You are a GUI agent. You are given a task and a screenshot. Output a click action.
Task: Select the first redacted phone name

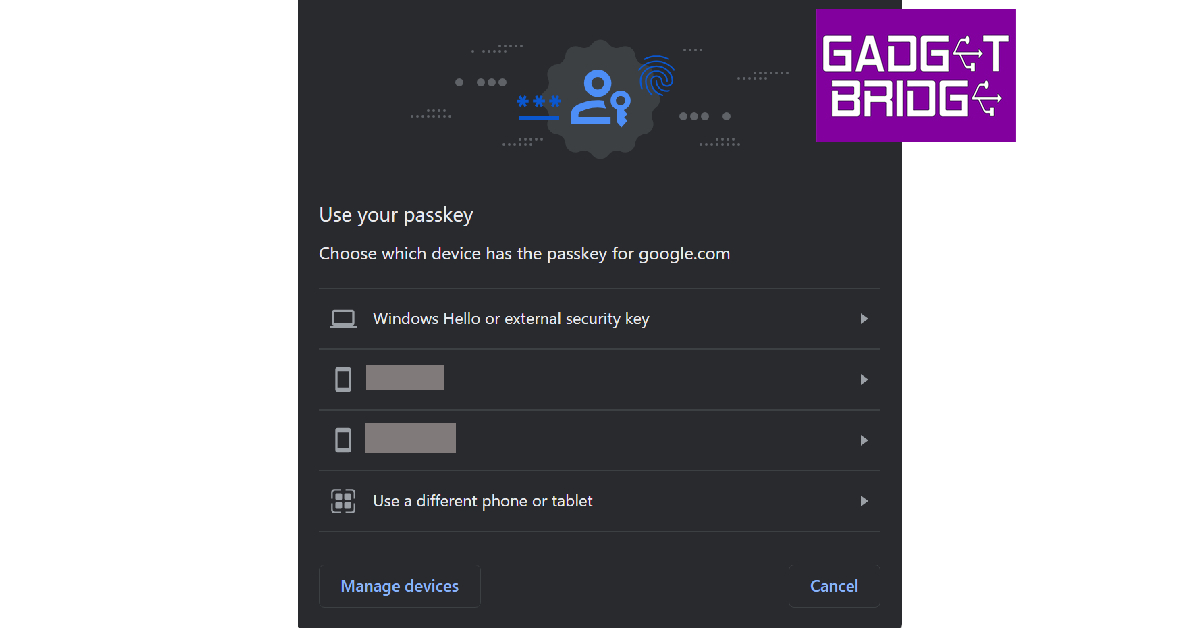(x=405, y=378)
